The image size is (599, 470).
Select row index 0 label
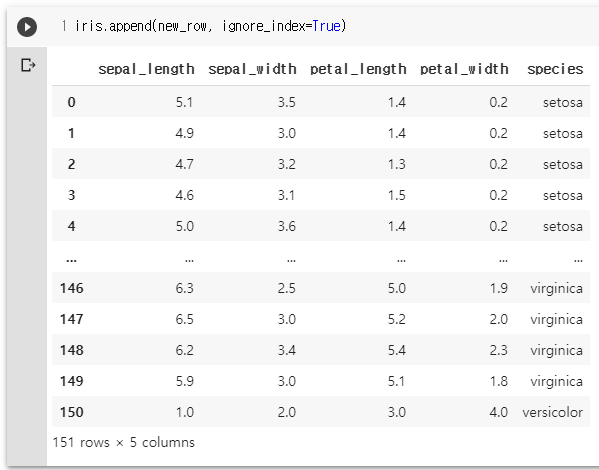[71, 102]
